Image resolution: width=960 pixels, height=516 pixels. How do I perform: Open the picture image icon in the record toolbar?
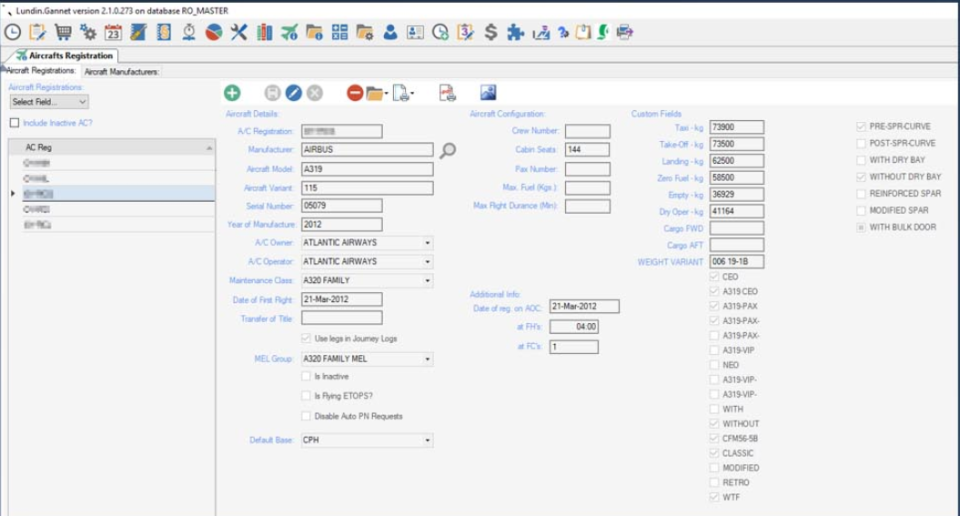[x=488, y=93]
